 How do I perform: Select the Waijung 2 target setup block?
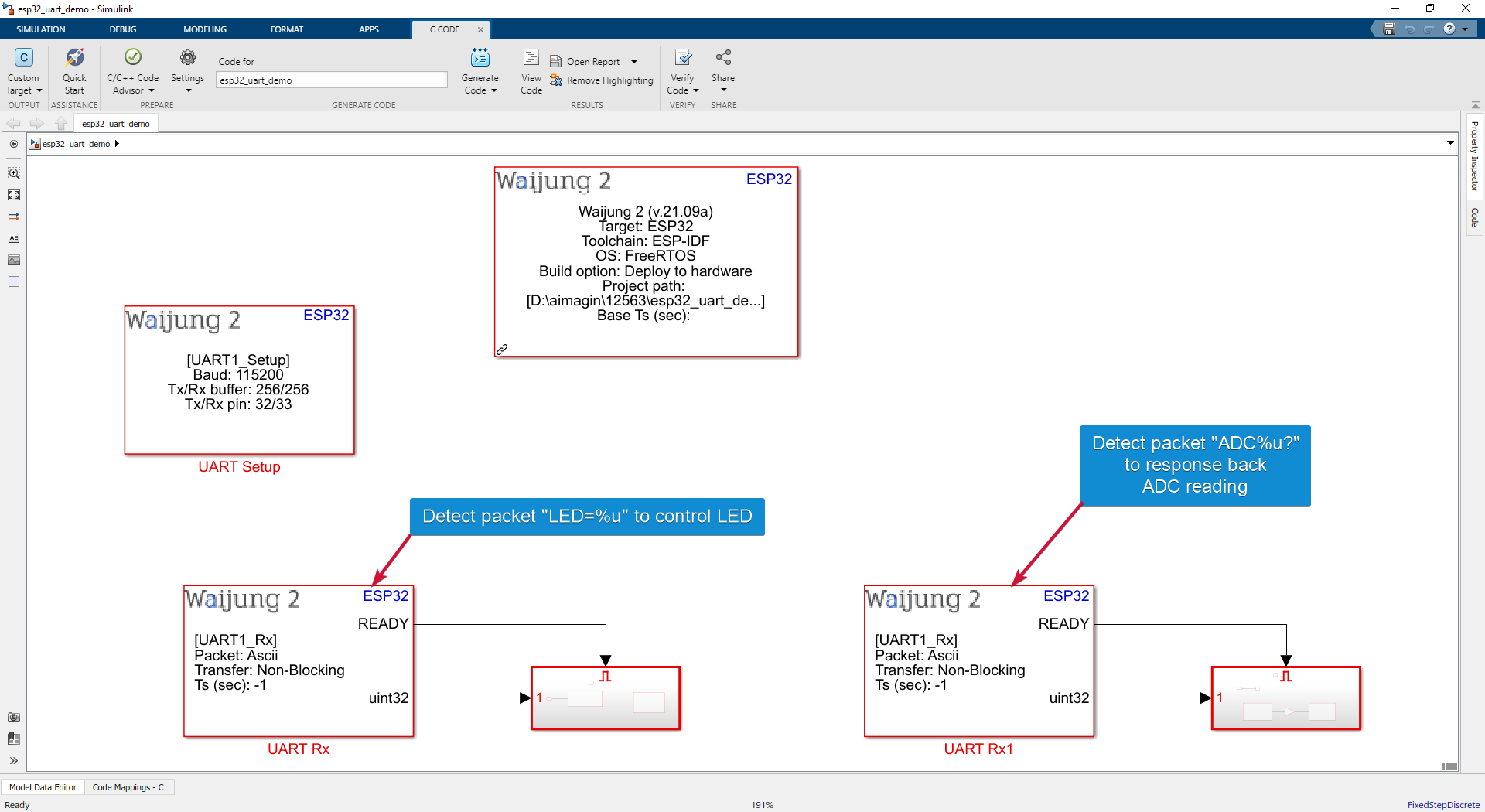[647, 262]
